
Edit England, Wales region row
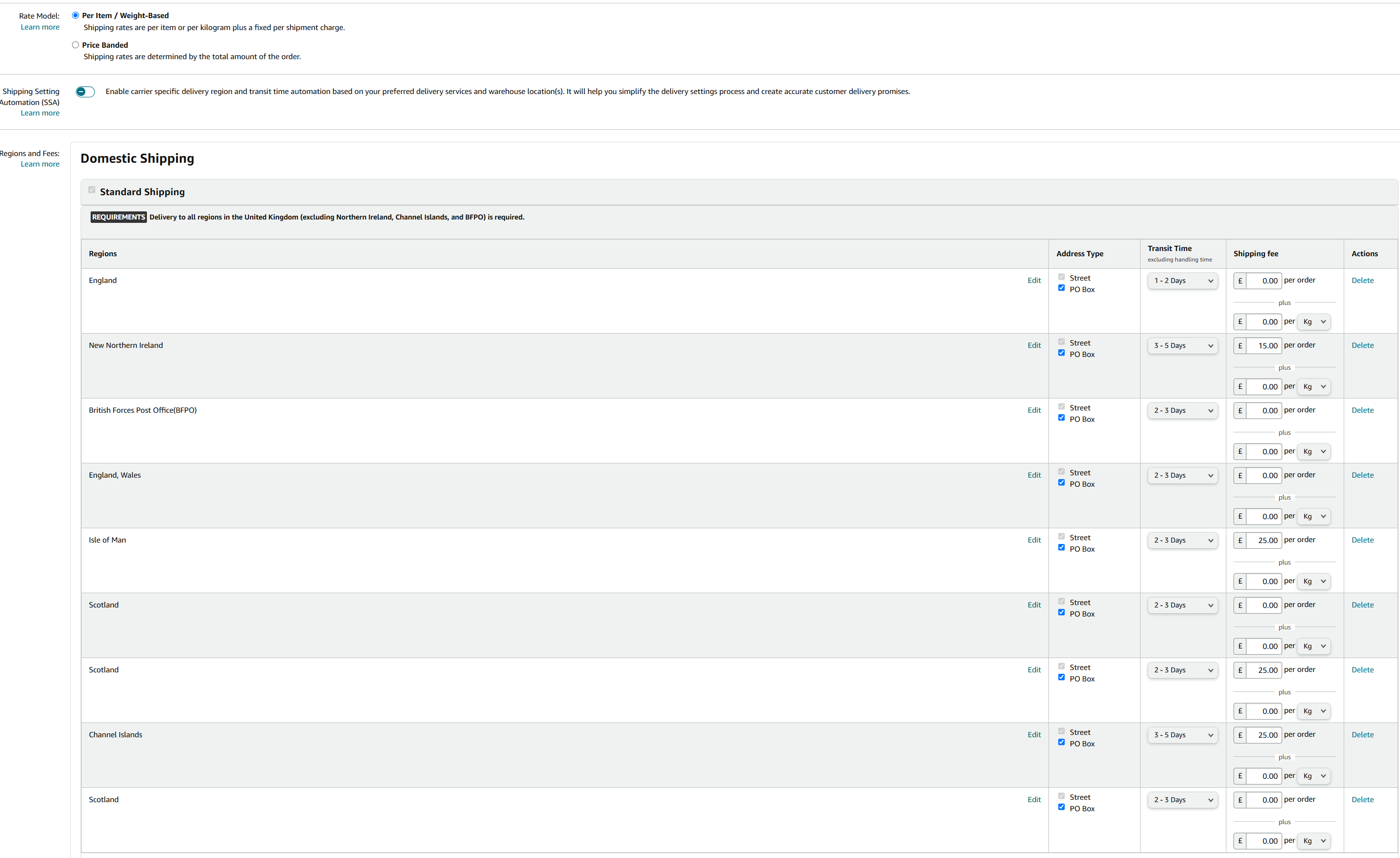pos(1034,475)
